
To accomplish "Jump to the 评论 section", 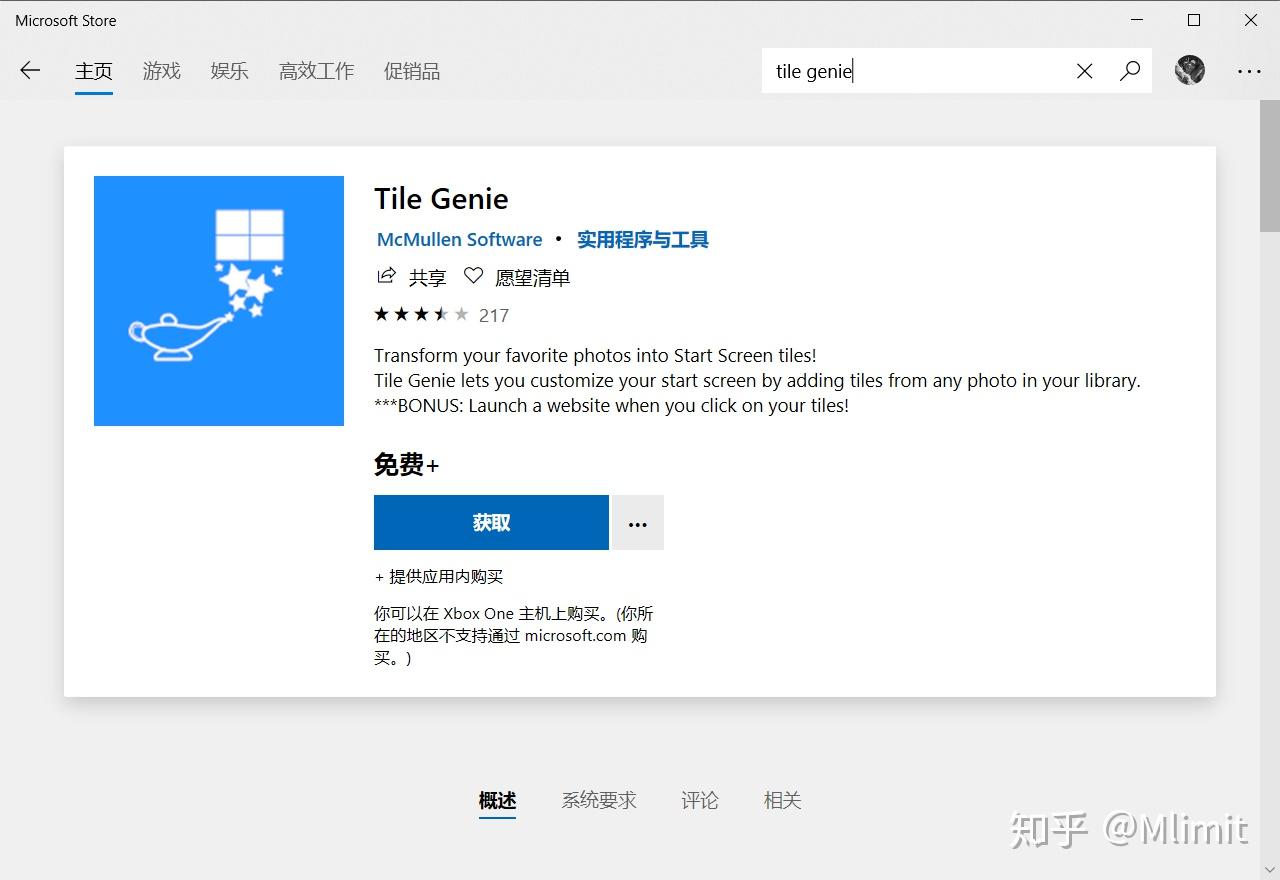I will tap(700, 800).
